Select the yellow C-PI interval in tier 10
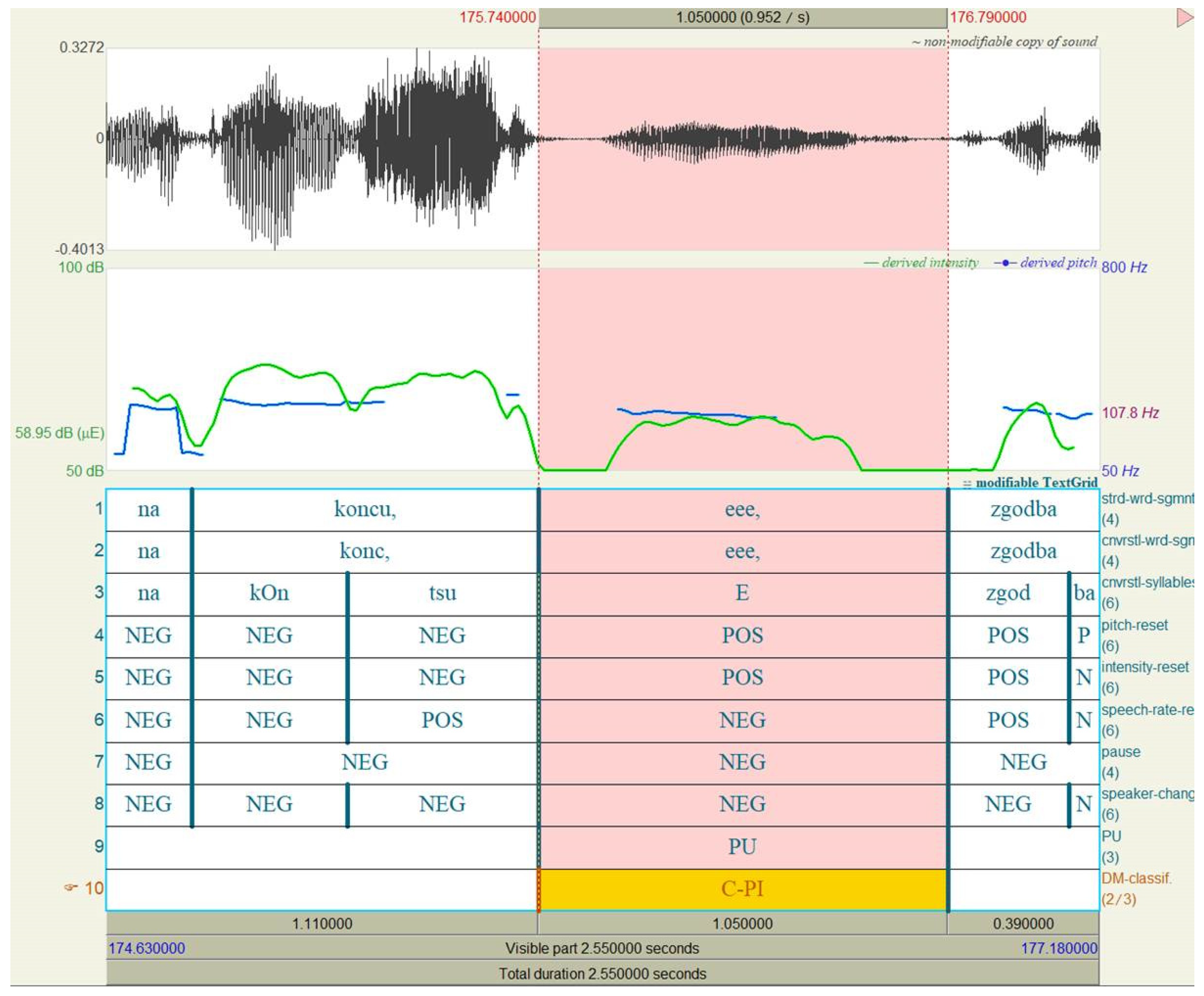Viewport: 1204px width, 996px height. pos(742,889)
